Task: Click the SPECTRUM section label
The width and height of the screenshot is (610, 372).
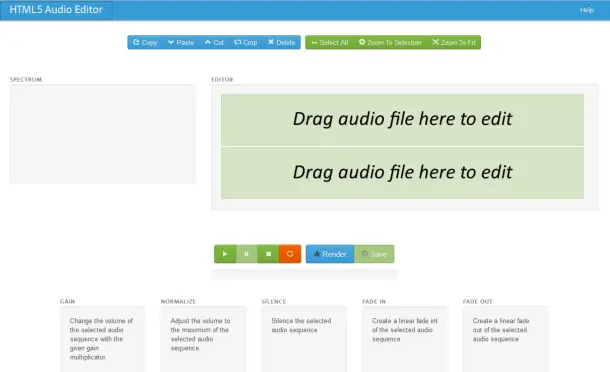Action: pos(26,79)
